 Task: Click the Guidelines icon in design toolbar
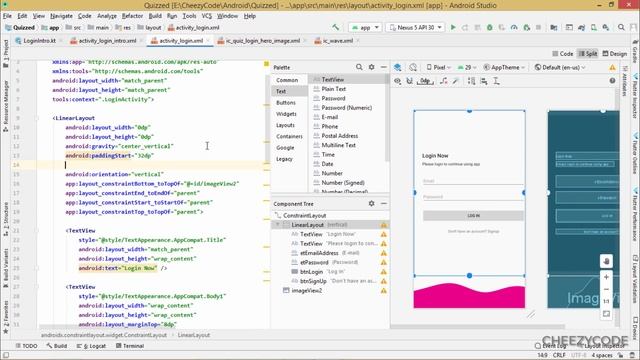(x=496, y=81)
